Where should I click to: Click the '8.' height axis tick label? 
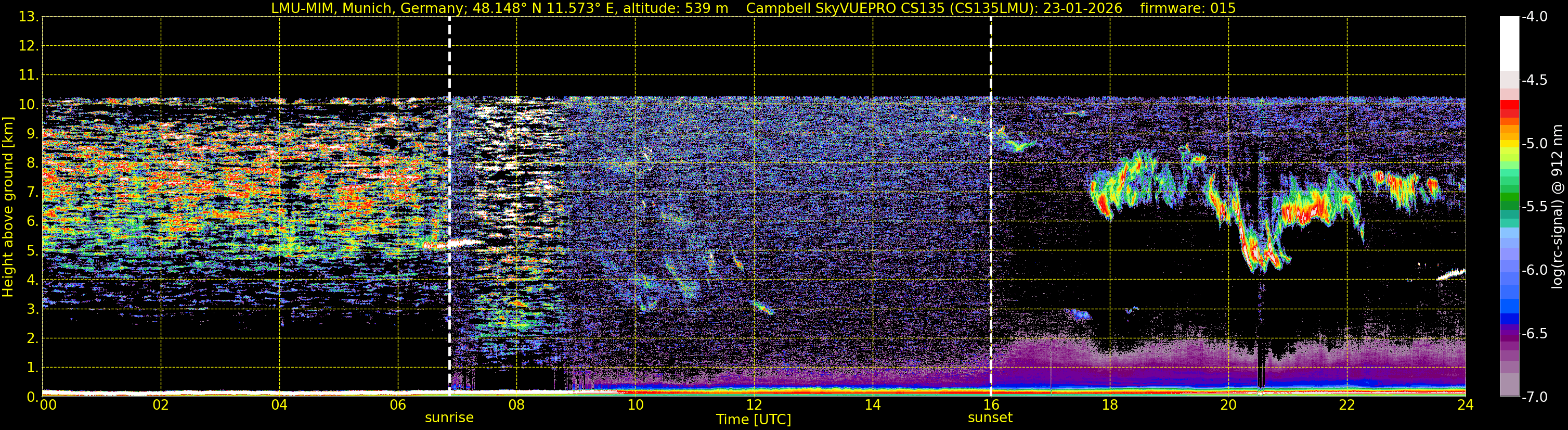(32, 163)
